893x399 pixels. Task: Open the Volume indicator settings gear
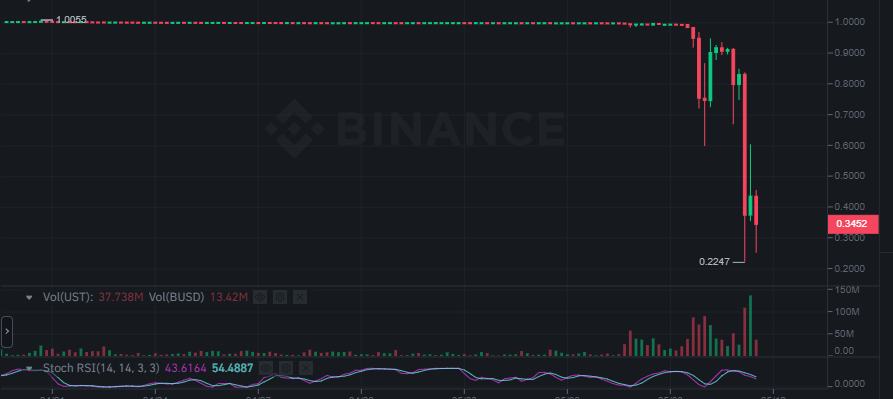280,297
